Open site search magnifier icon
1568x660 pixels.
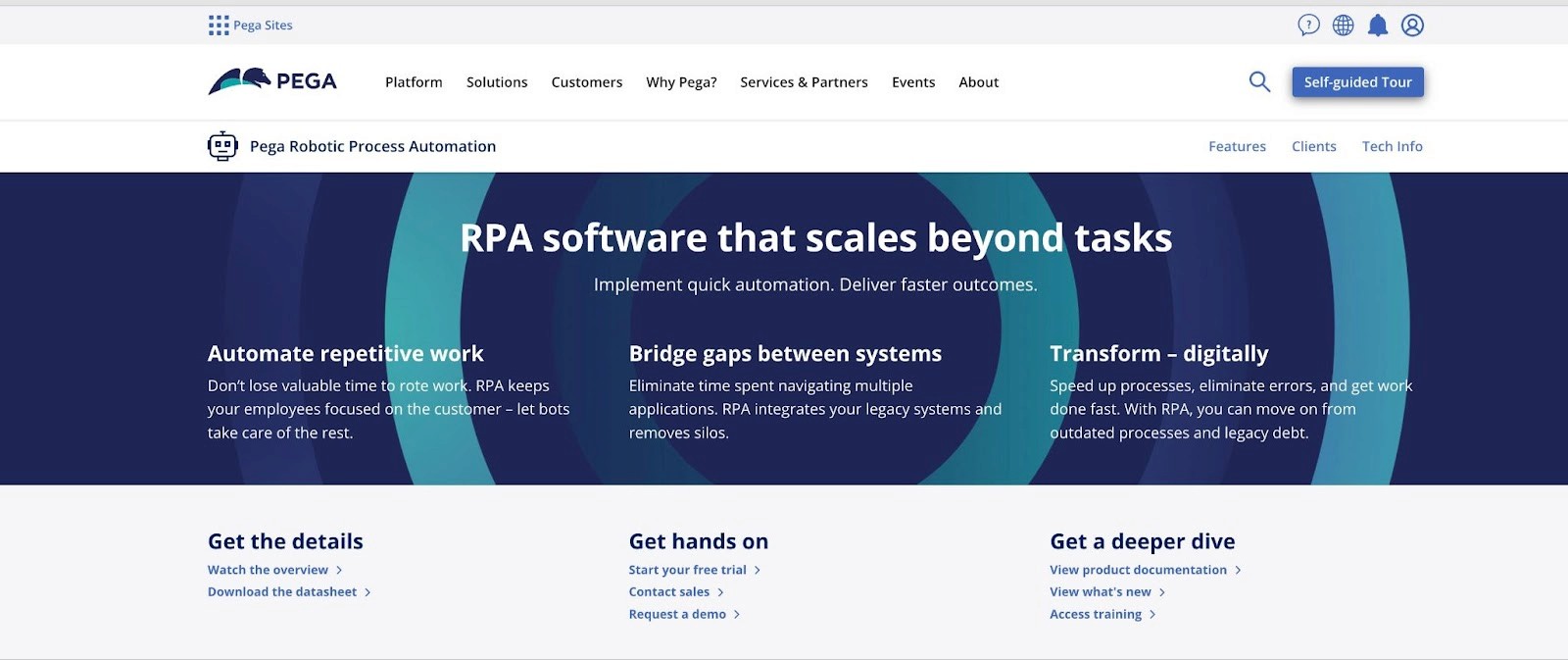point(1259,82)
